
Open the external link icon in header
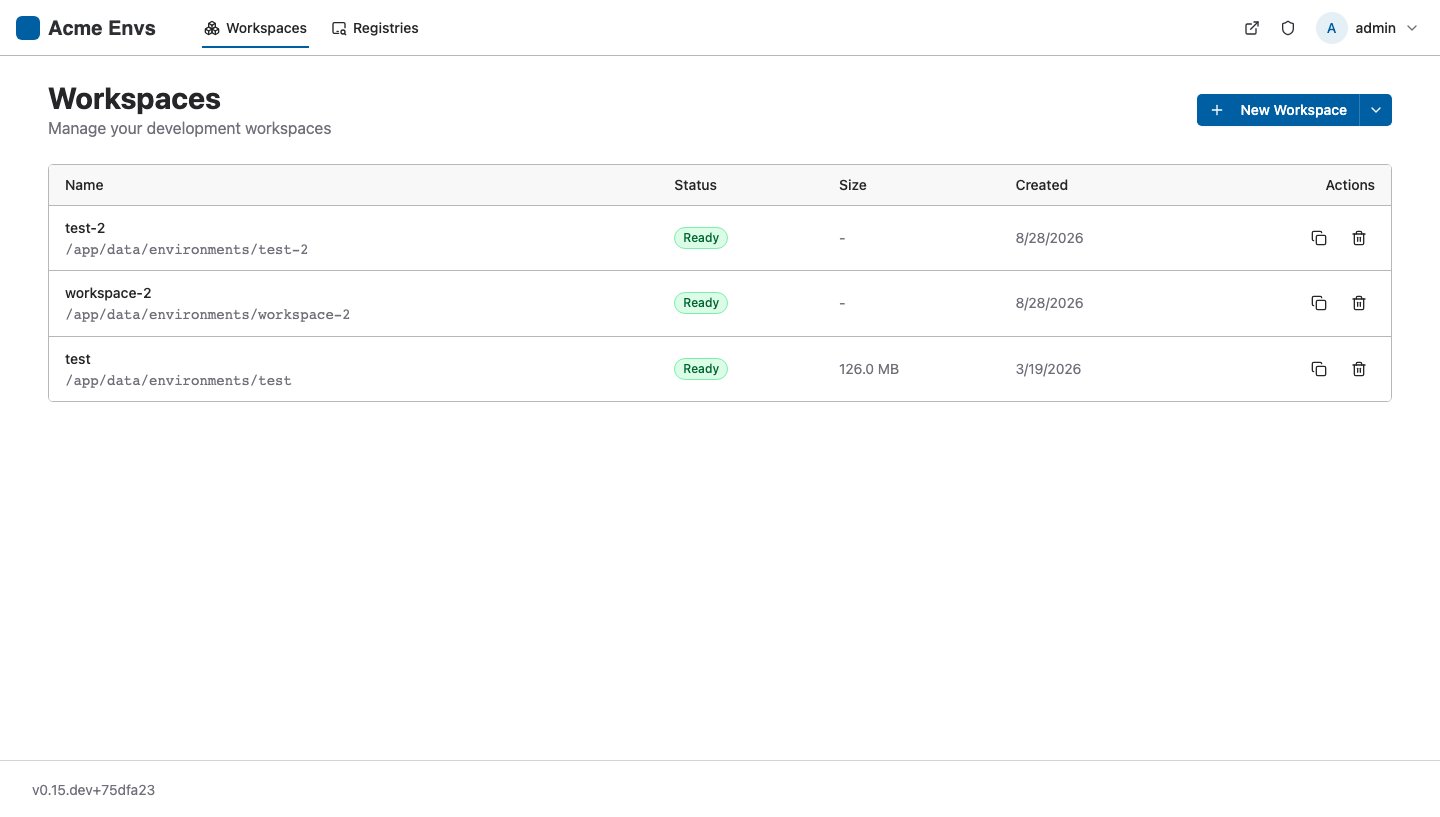(x=1251, y=28)
